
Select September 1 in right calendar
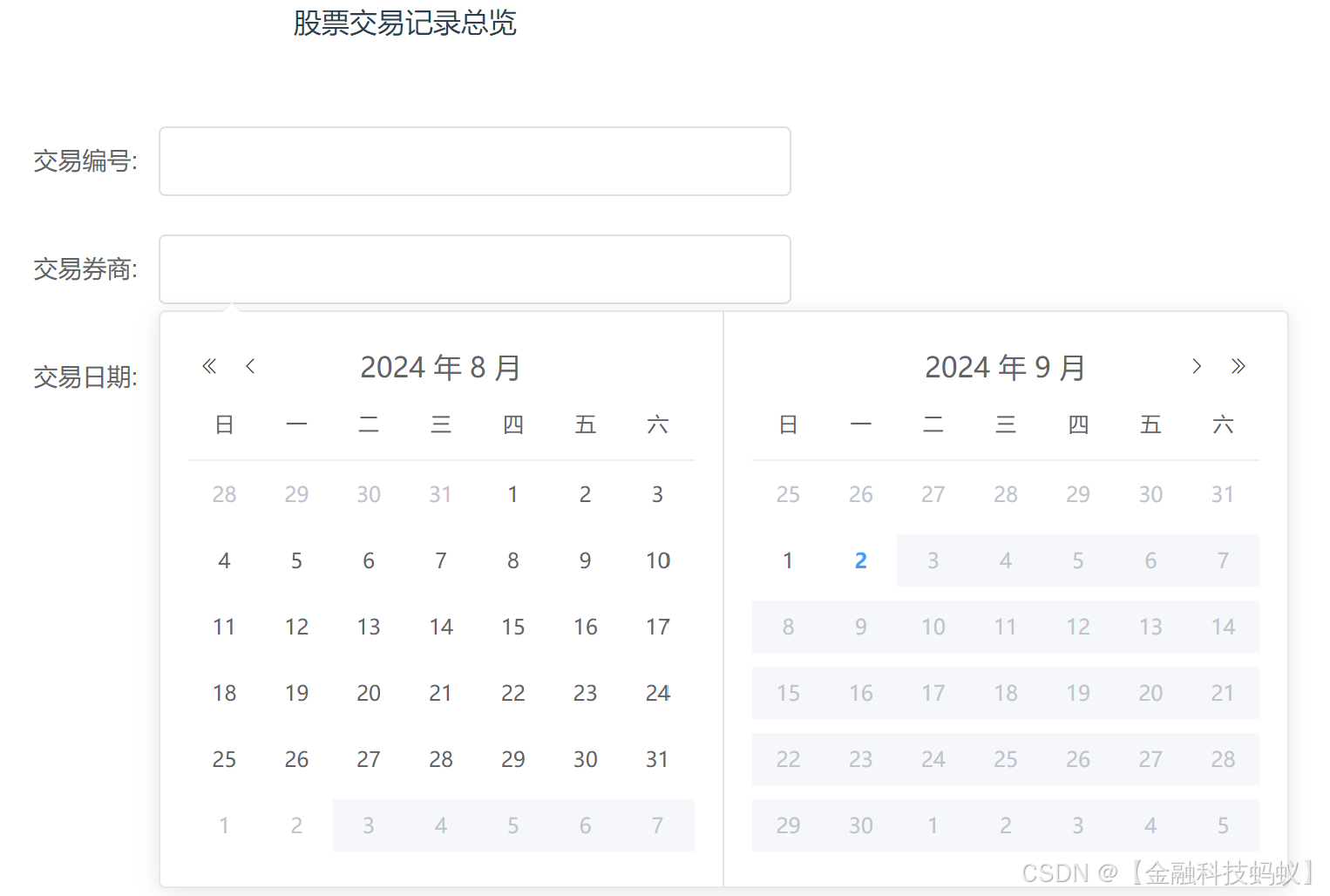pyautogui.click(x=788, y=560)
